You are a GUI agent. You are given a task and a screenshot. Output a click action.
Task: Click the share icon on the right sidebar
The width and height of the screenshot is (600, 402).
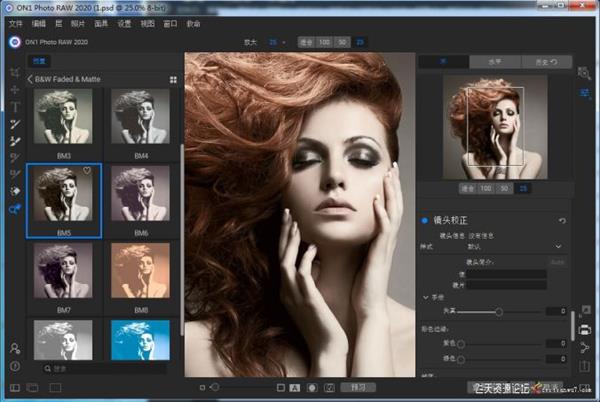coord(585,348)
